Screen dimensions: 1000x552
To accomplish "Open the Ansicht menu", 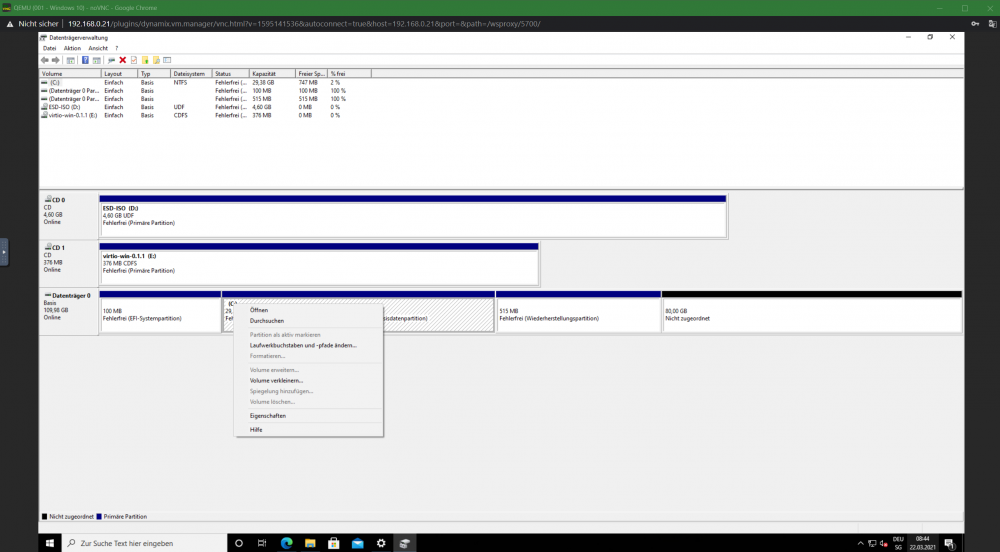I will coord(98,48).
